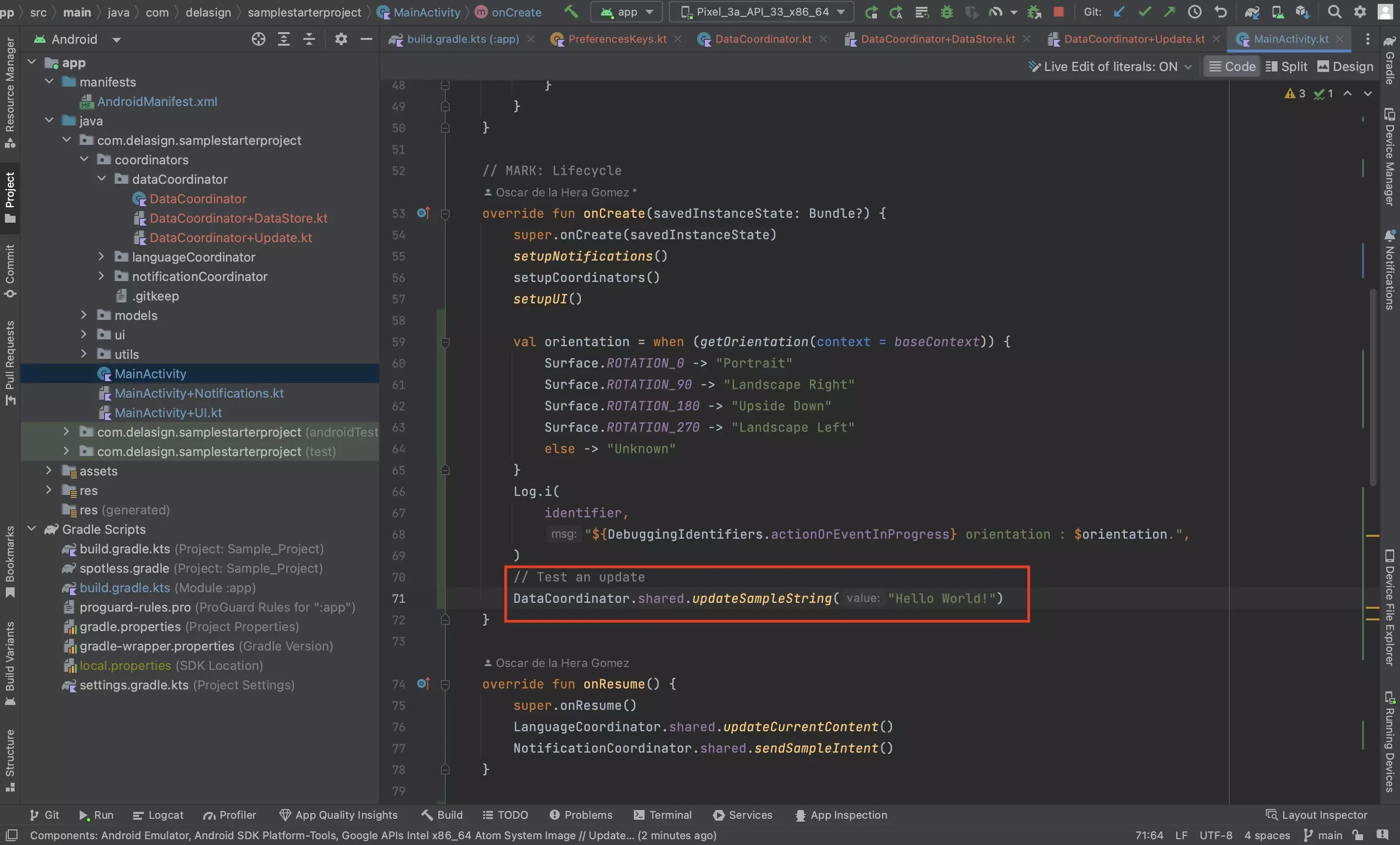Open Live Edit of literals dropdown

[x=1110, y=67]
